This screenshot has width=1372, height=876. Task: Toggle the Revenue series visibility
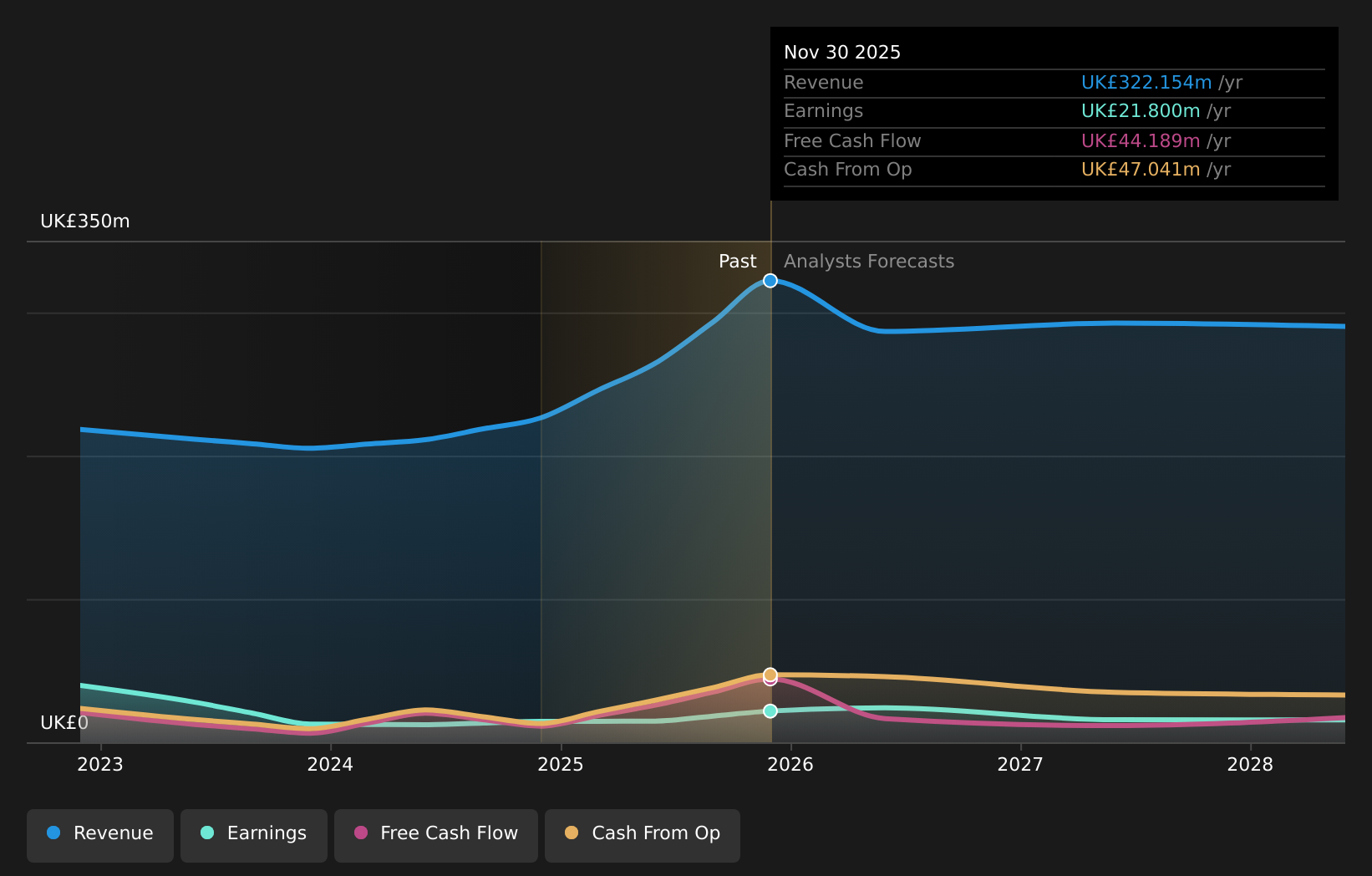click(99, 834)
